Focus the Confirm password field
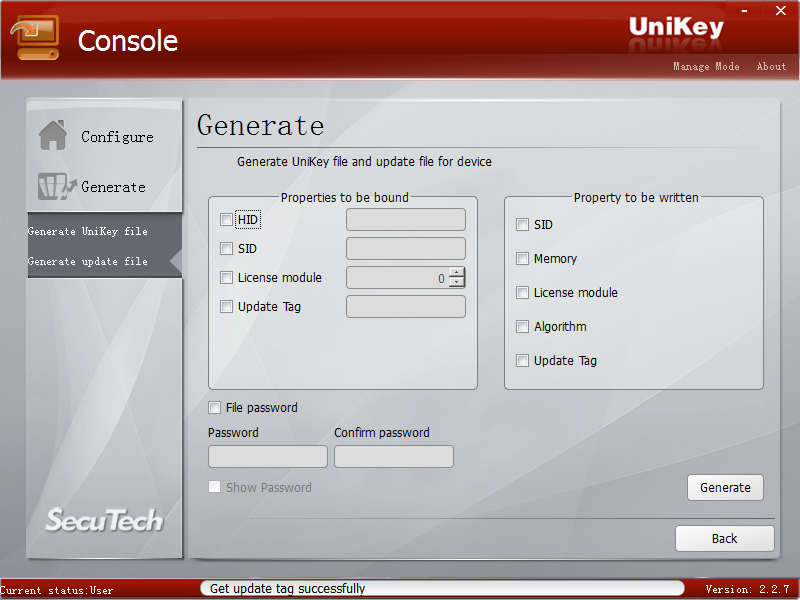800x600 pixels. coord(394,456)
